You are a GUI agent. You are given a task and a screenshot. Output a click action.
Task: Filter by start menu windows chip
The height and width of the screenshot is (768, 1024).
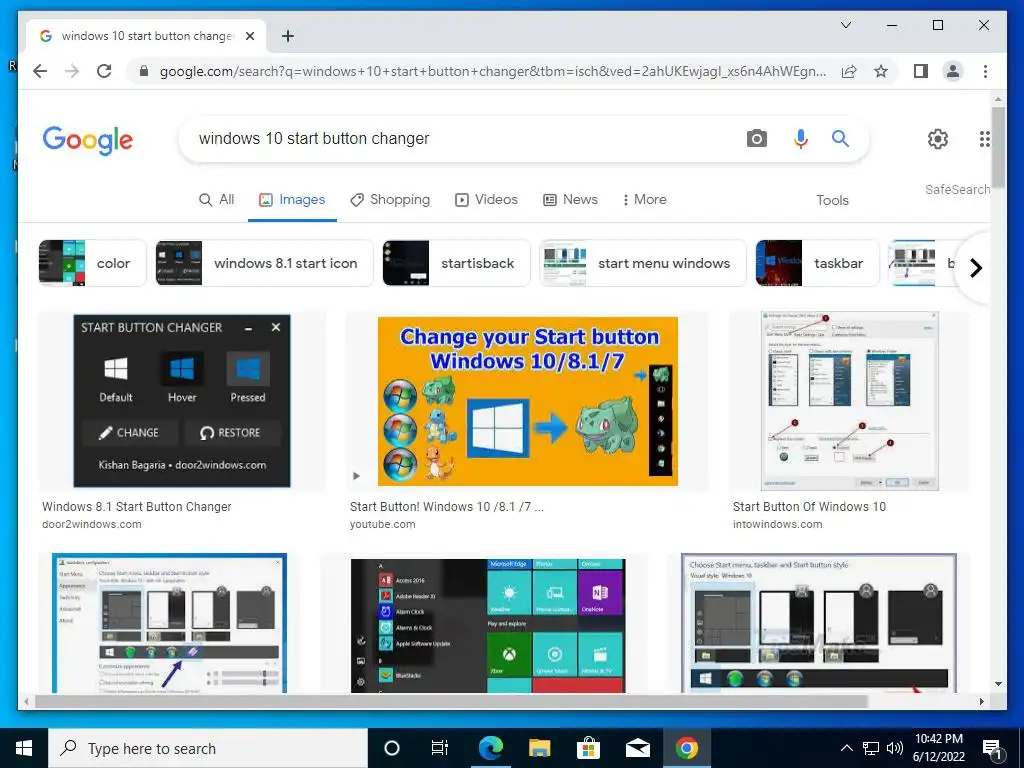click(x=643, y=263)
